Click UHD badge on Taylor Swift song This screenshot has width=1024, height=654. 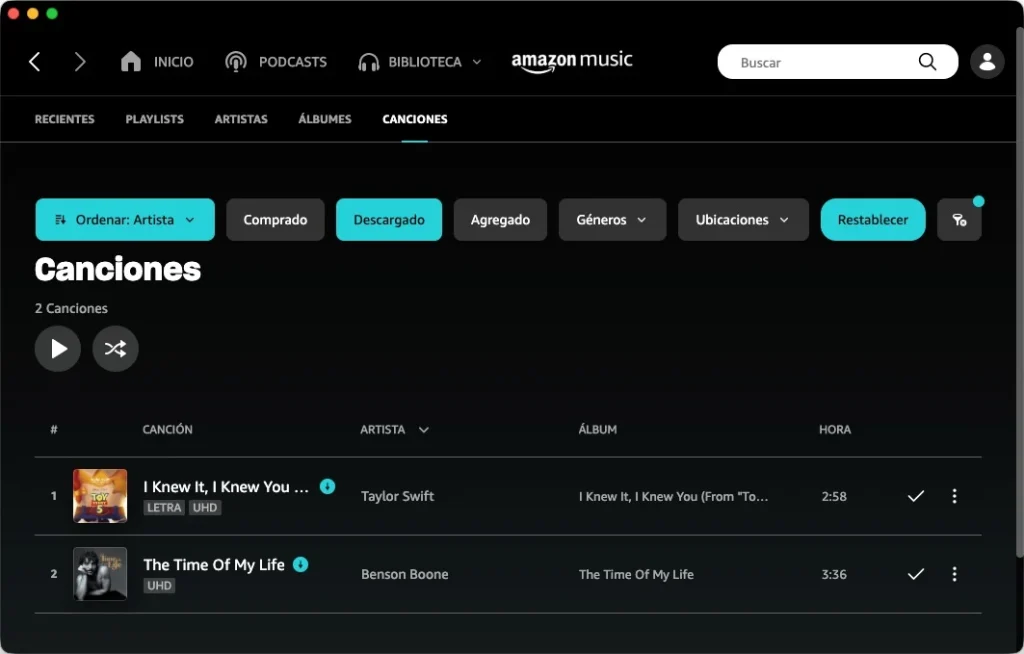[x=205, y=508]
